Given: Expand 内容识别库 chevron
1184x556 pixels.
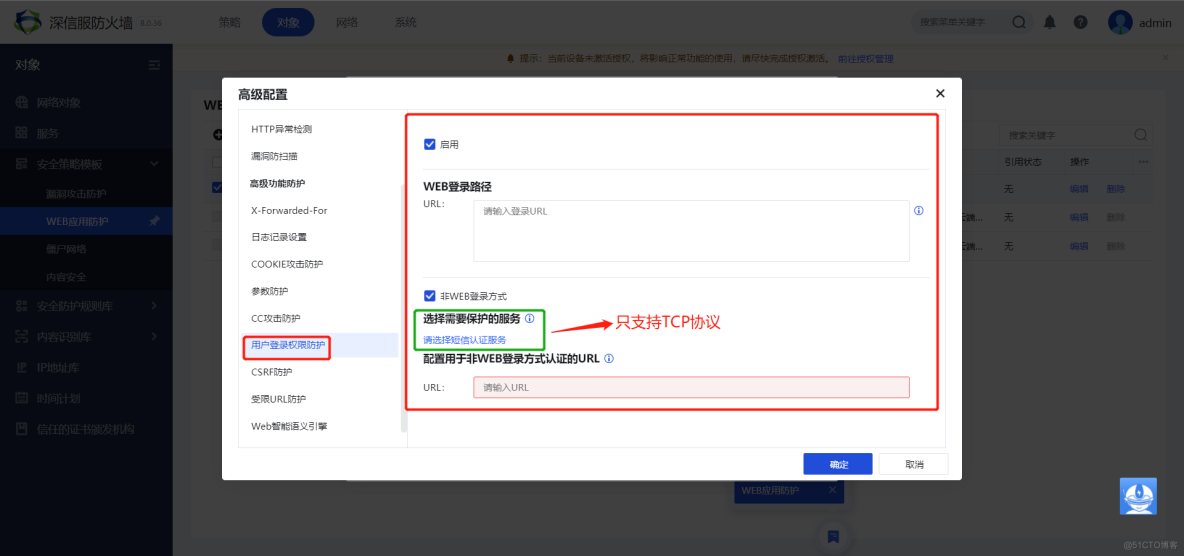Looking at the screenshot, I should [154, 336].
